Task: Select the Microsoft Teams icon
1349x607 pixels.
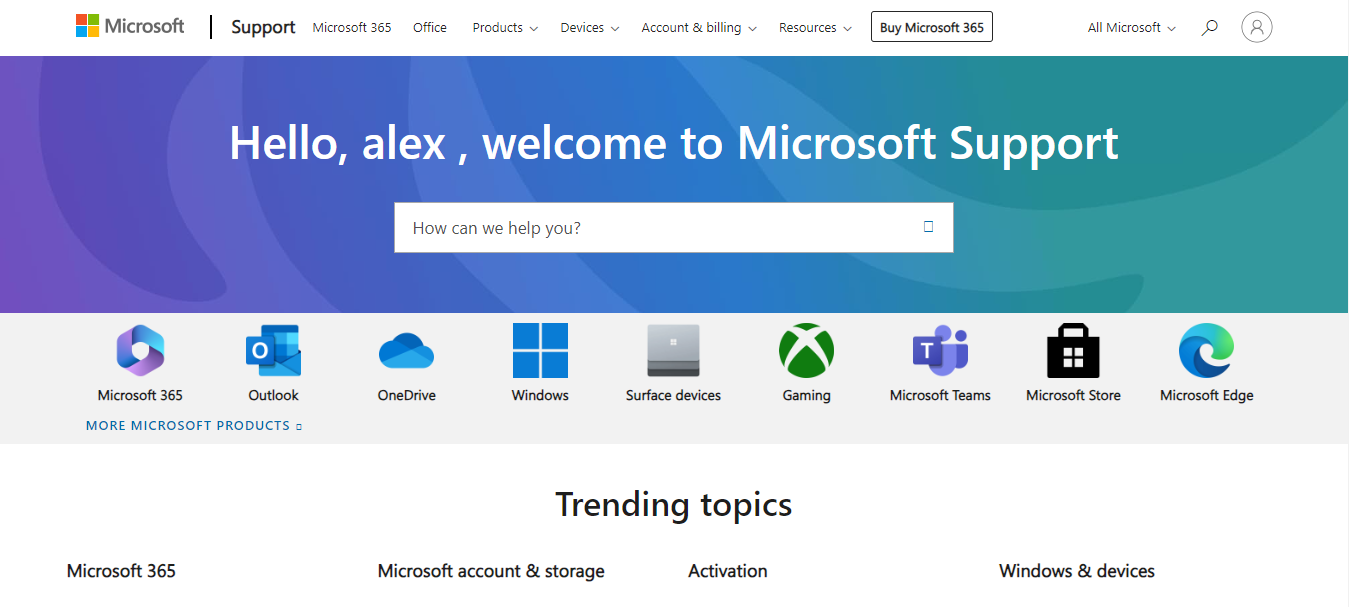Action: pyautogui.click(x=940, y=351)
